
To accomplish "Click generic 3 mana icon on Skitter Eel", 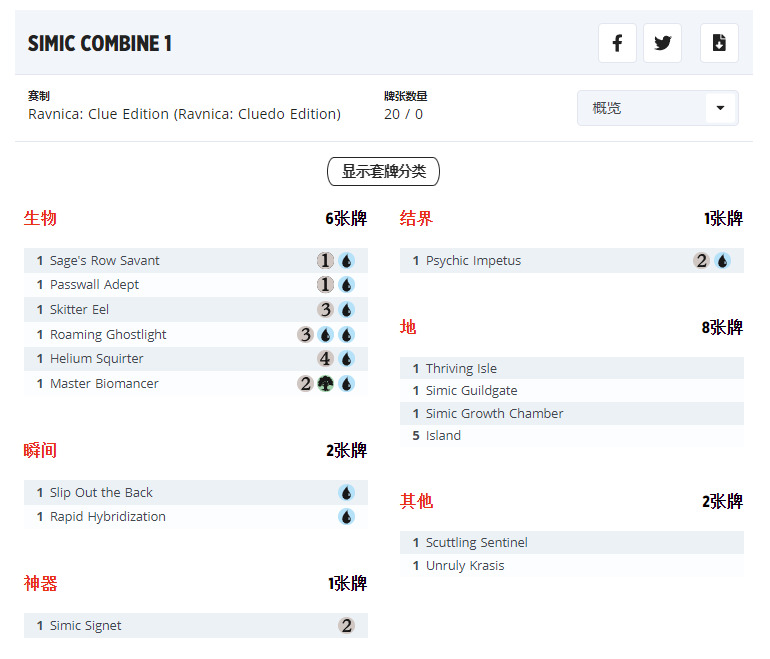I will pos(325,310).
